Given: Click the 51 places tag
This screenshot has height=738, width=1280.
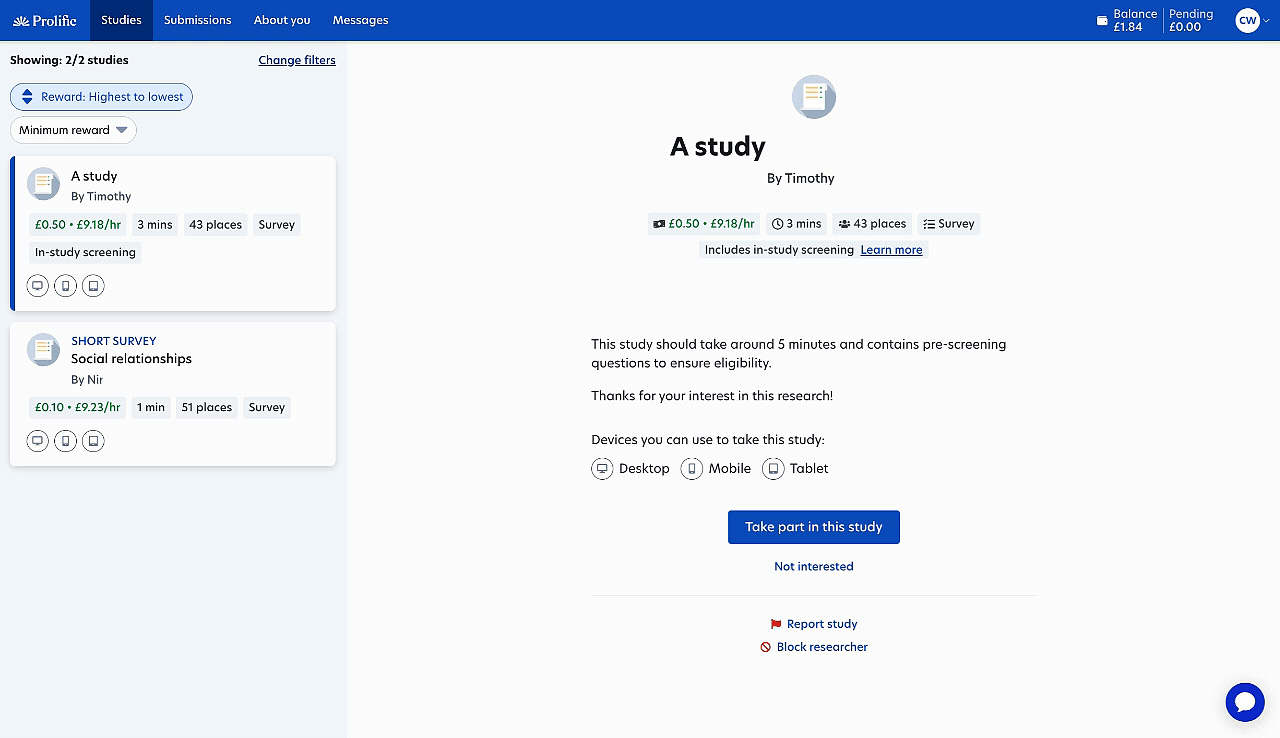Looking at the screenshot, I should tap(207, 407).
